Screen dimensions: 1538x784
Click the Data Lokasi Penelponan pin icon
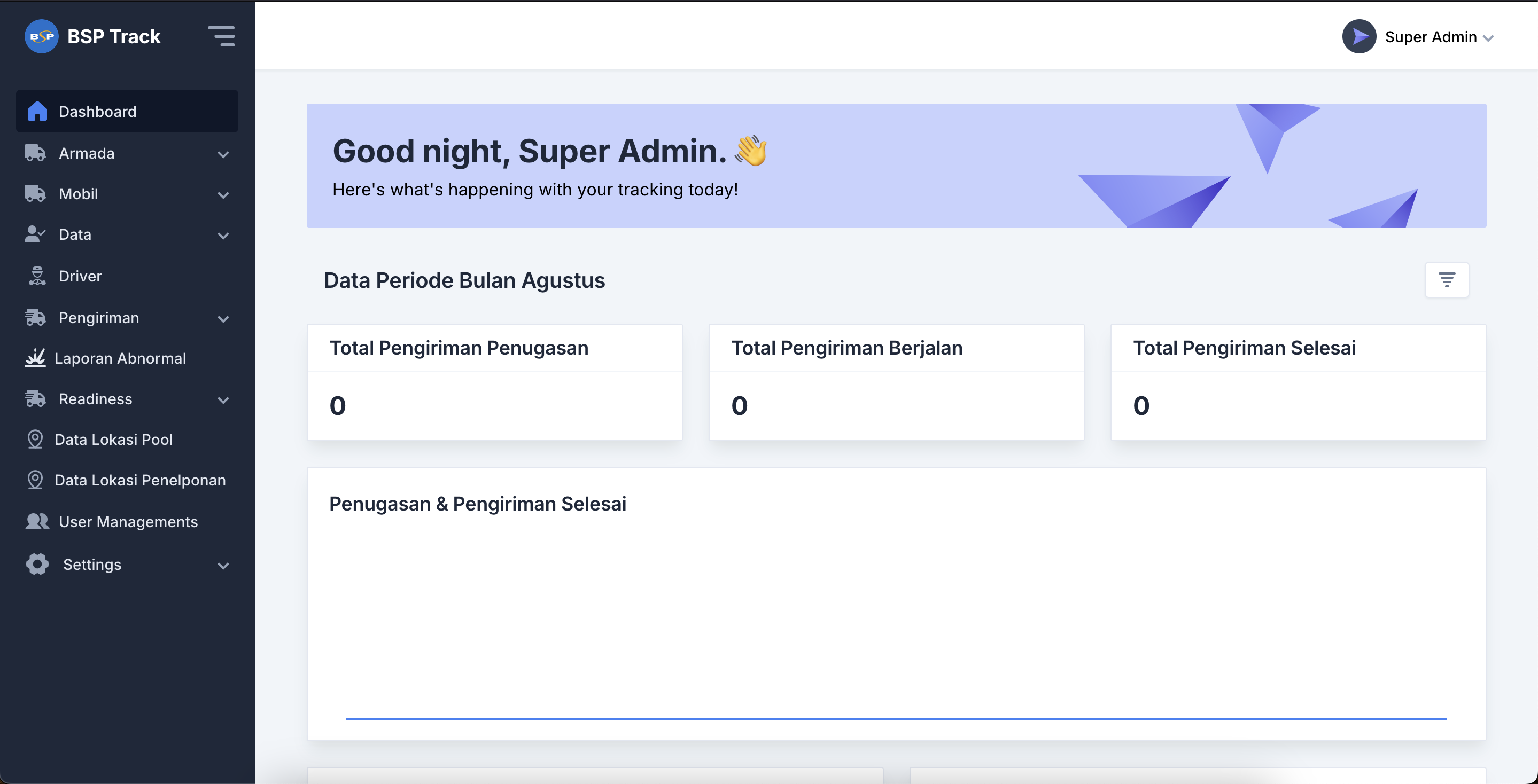pyautogui.click(x=35, y=480)
